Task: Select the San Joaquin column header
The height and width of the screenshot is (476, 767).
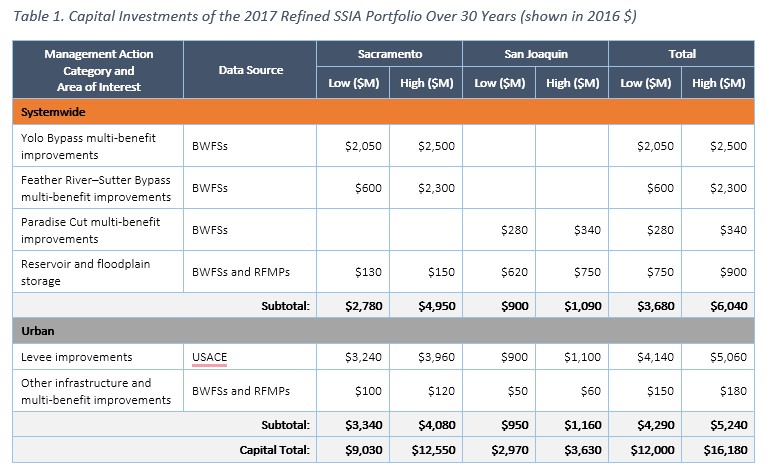Action: coord(535,54)
